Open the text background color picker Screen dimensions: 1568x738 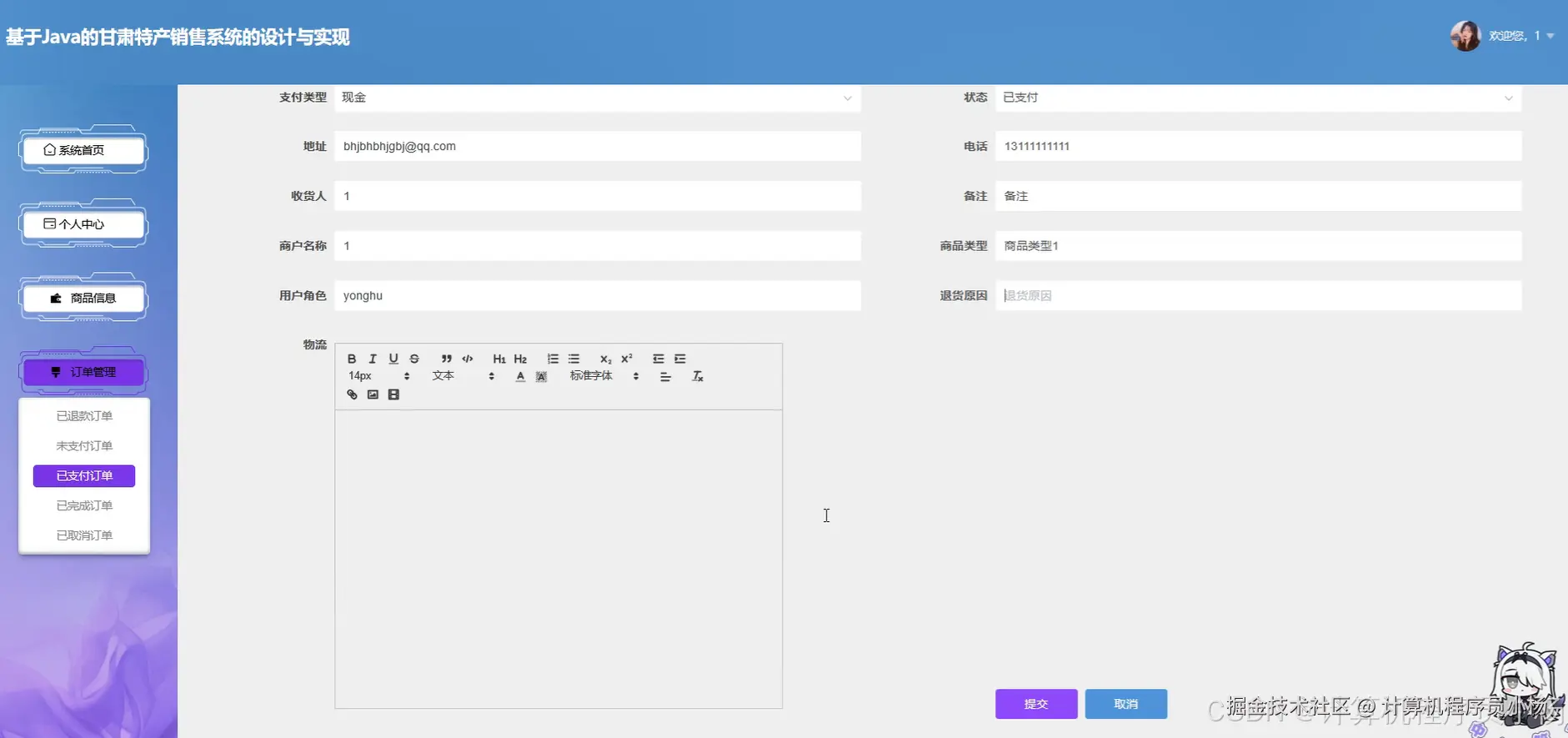[x=541, y=376]
